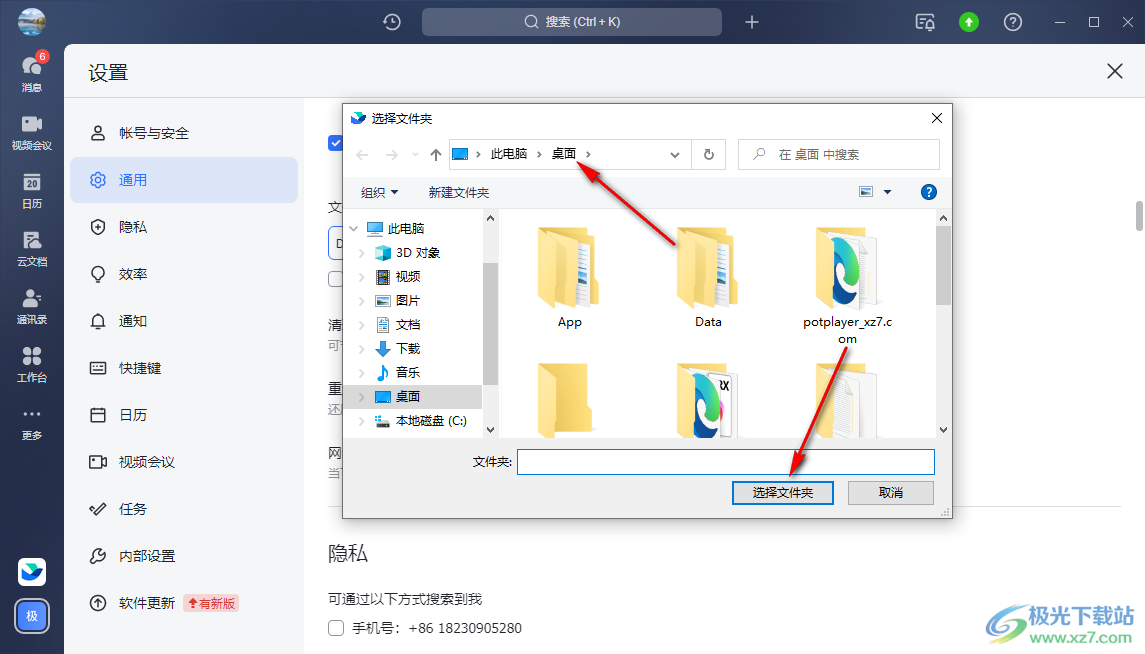This screenshot has width=1145, height=654.
Task: Click 桌面 in address breadcrumb
Action: point(564,154)
